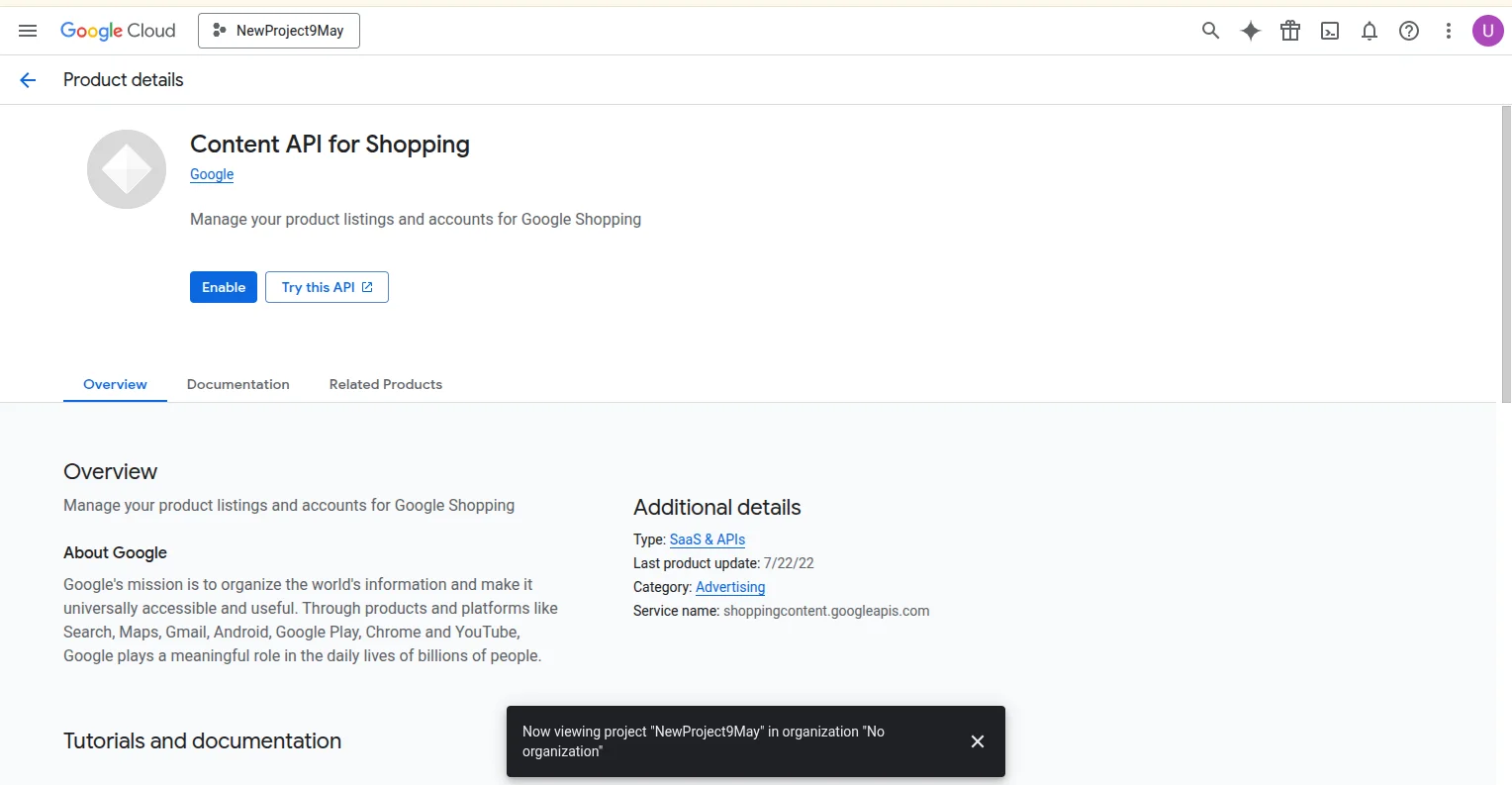Viewport: 1512px width, 785px height.
Task: Dismiss the project notification toast
Action: point(977,740)
